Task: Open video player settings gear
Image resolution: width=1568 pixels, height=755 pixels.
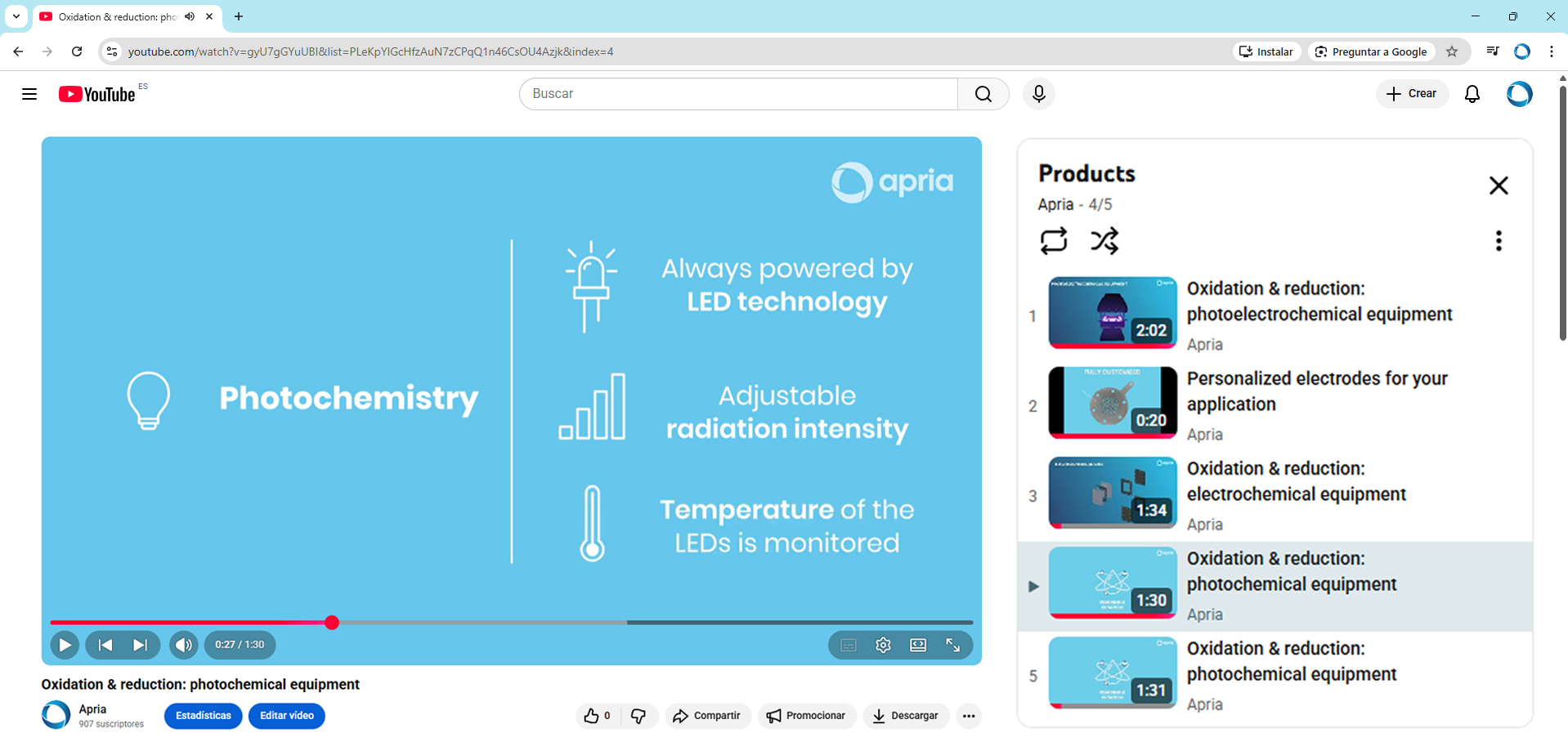Action: [x=883, y=645]
